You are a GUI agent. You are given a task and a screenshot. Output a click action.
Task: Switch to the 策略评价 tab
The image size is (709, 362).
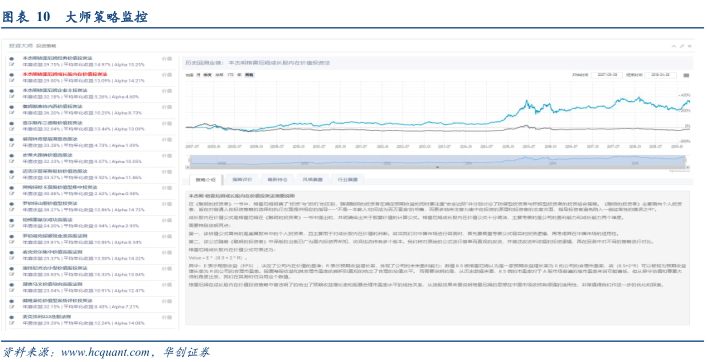click(242, 180)
